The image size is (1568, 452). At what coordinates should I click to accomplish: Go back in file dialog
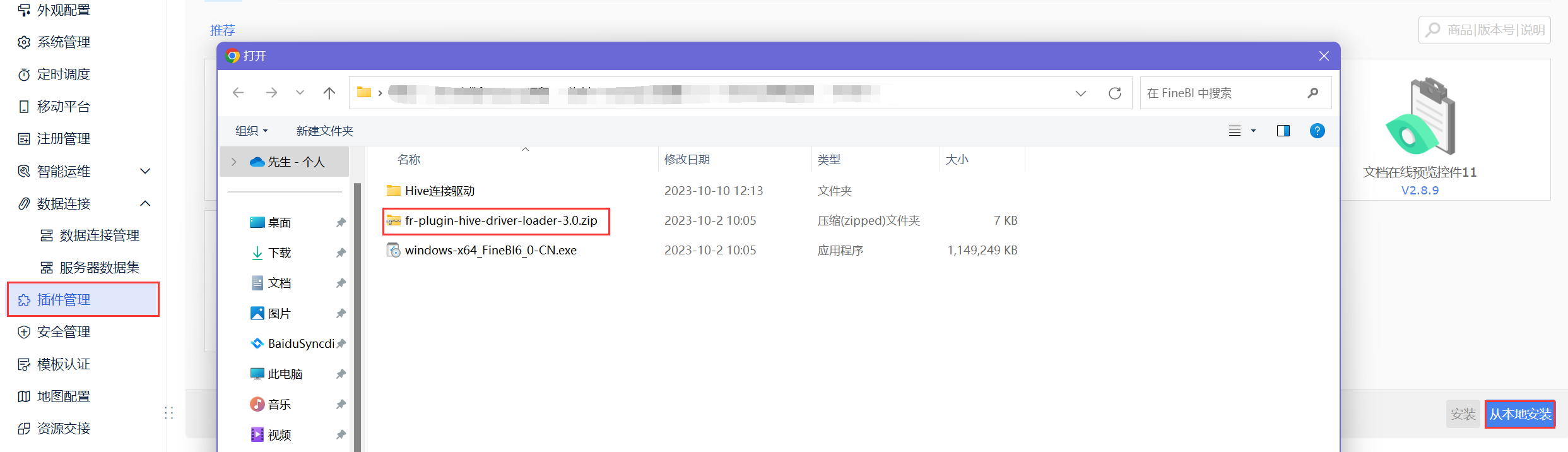(x=238, y=93)
